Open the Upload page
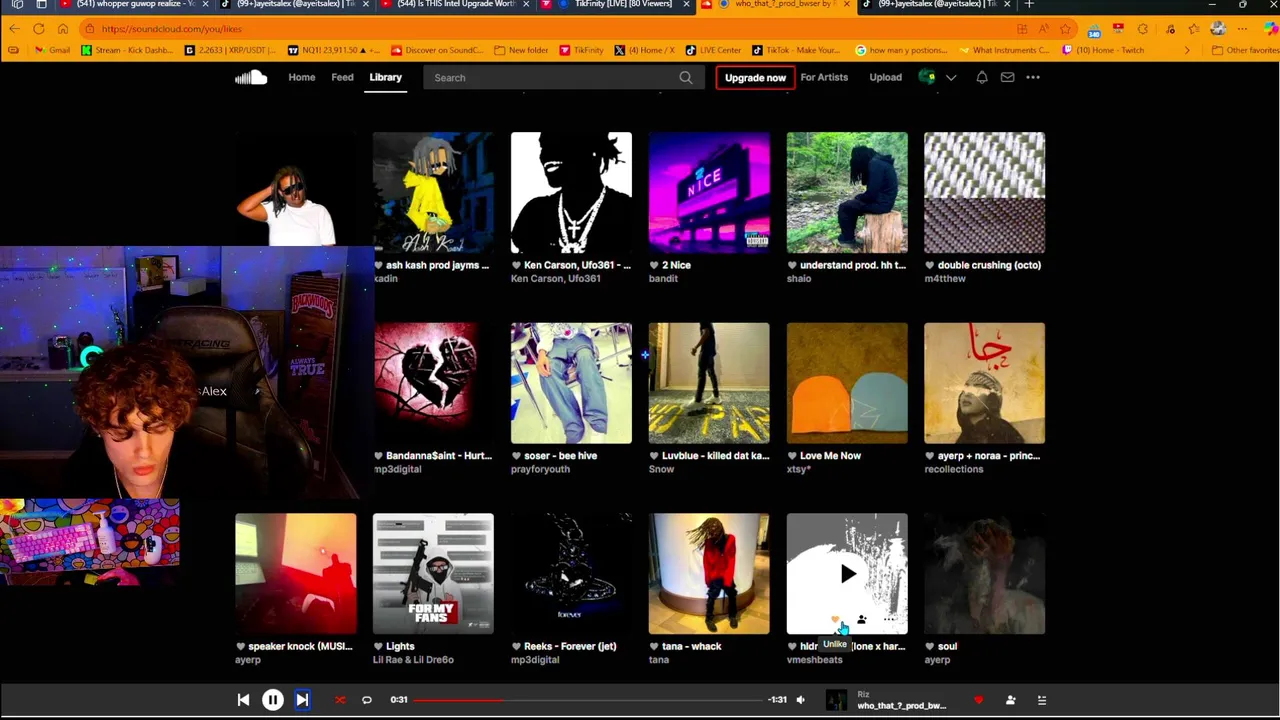The width and height of the screenshot is (1280, 720). coord(885,77)
